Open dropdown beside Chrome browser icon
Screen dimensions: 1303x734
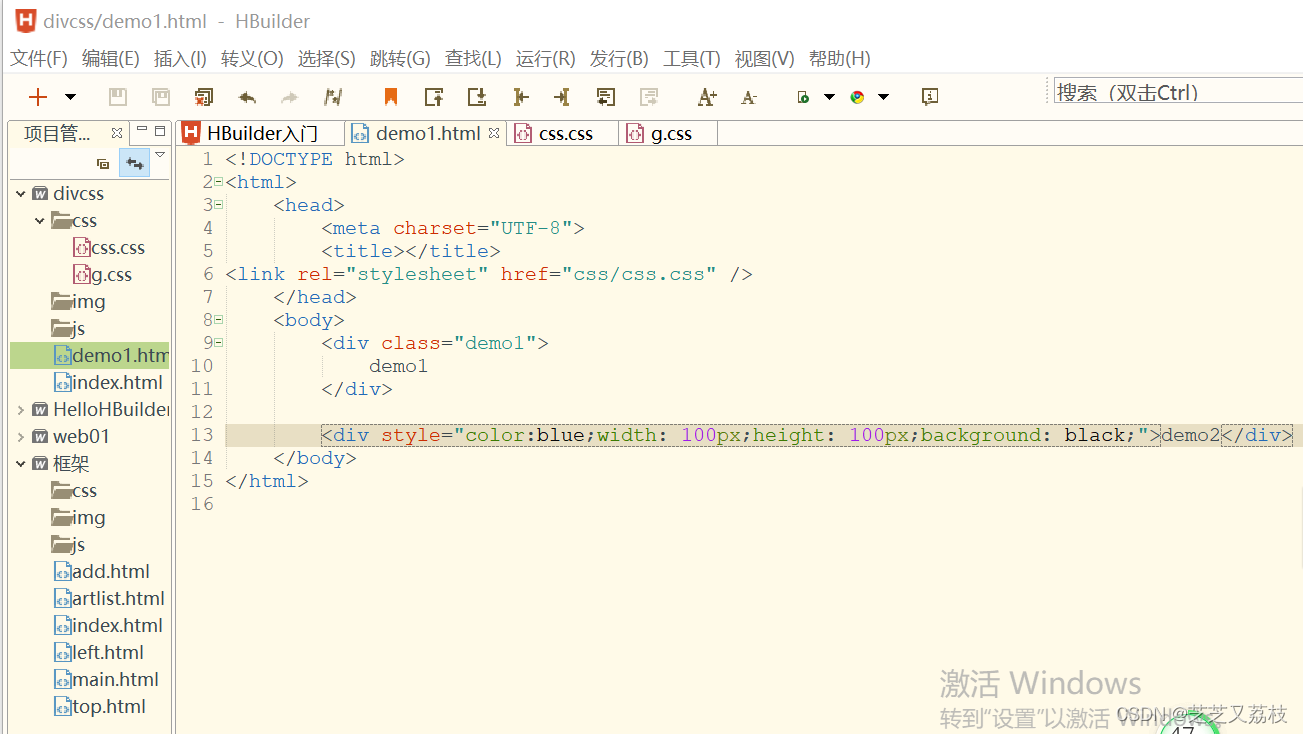pyautogui.click(x=883, y=97)
